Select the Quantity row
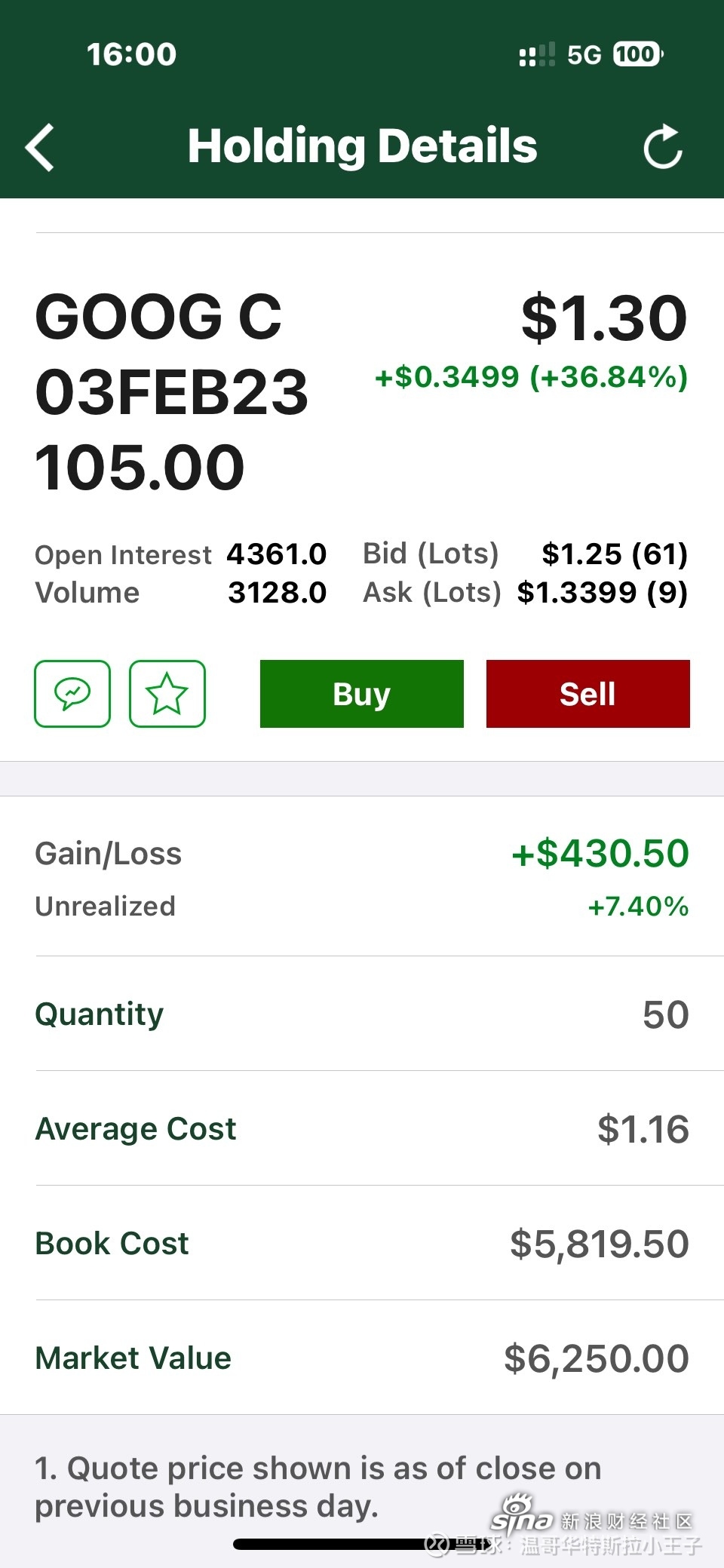The width and height of the screenshot is (724, 1568). pyautogui.click(x=362, y=1014)
